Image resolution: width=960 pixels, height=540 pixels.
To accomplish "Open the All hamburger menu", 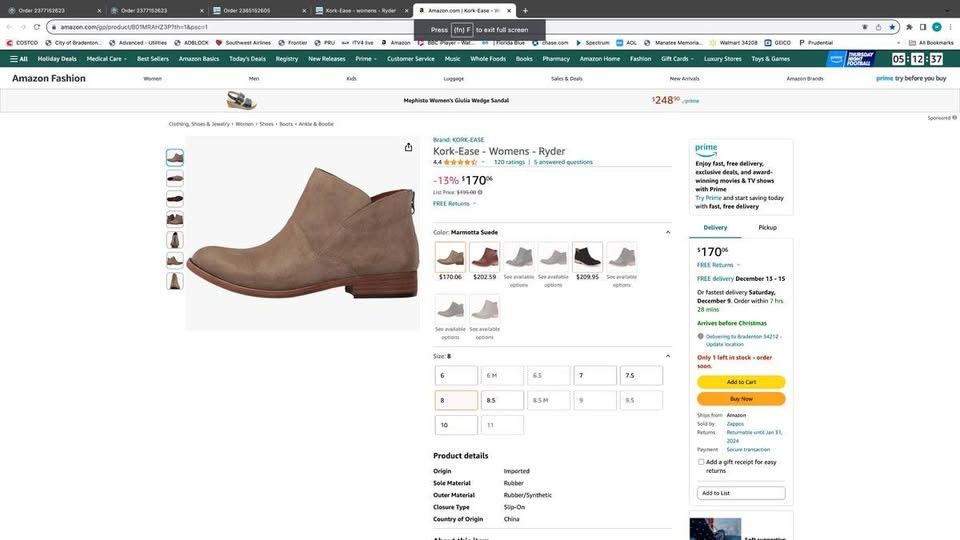I will [x=19, y=59].
